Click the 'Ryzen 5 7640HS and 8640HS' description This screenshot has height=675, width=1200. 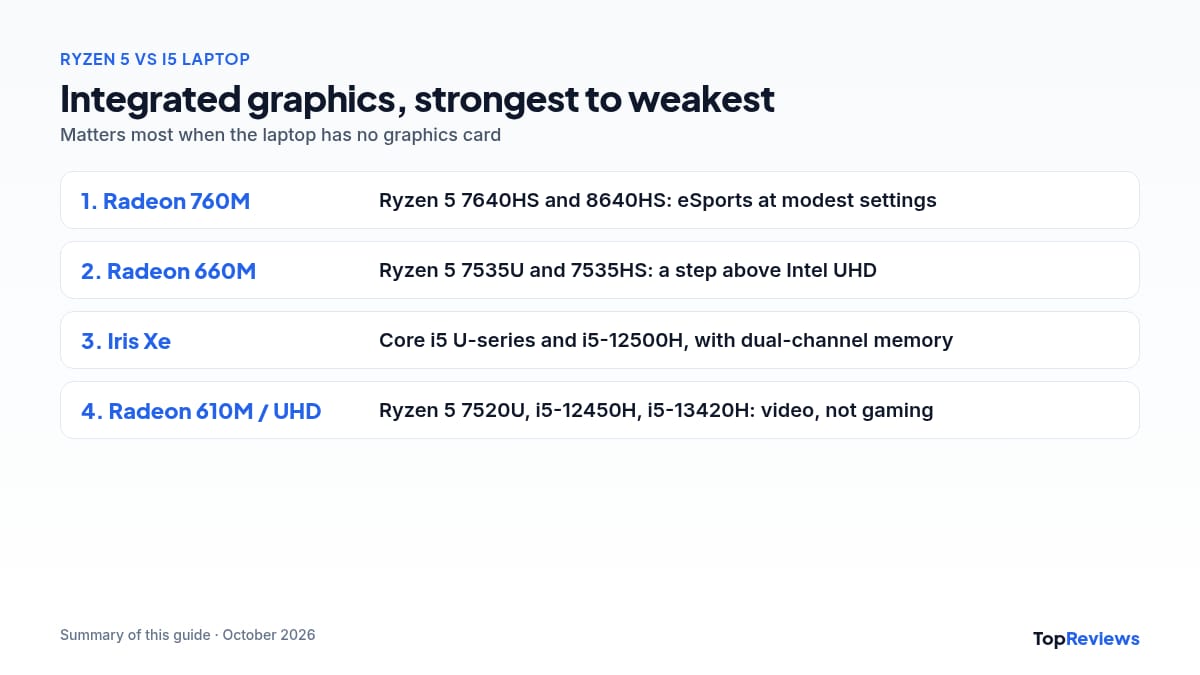coord(657,200)
